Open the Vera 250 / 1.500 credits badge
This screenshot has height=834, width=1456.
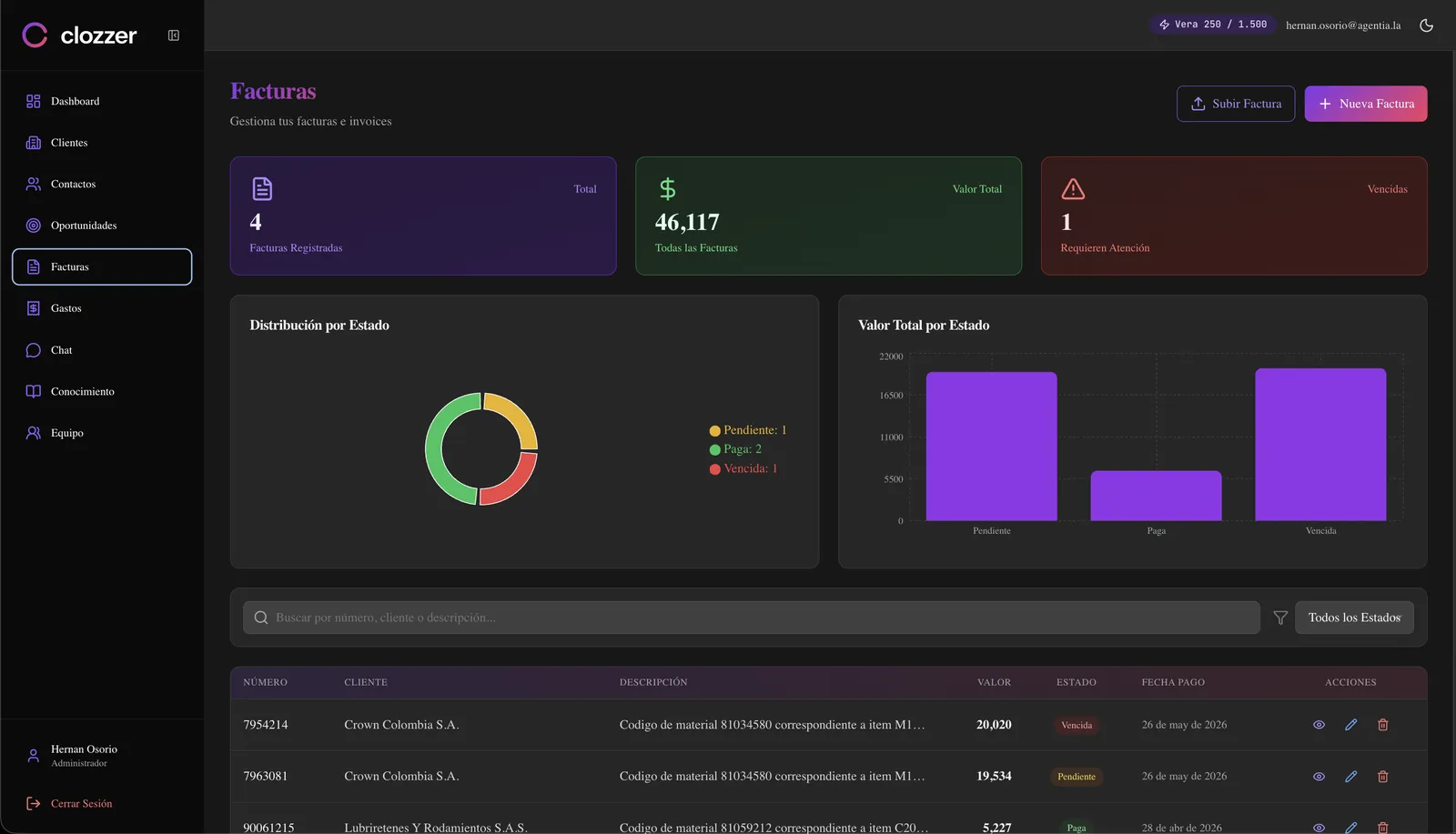click(x=1212, y=25)
